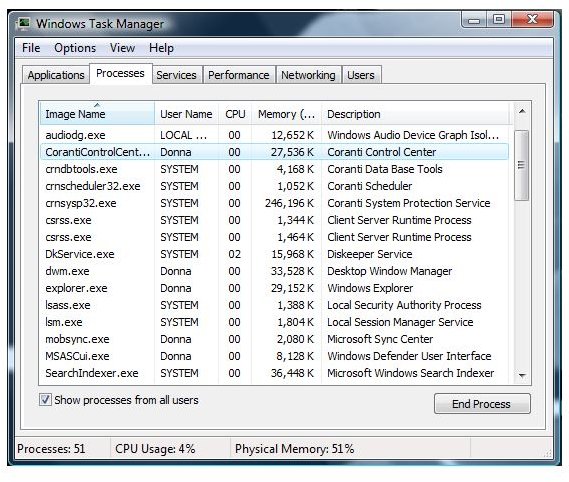Open the View menu
The width and height of the screenshot is (569, 482).
click(x=122, y=48)
